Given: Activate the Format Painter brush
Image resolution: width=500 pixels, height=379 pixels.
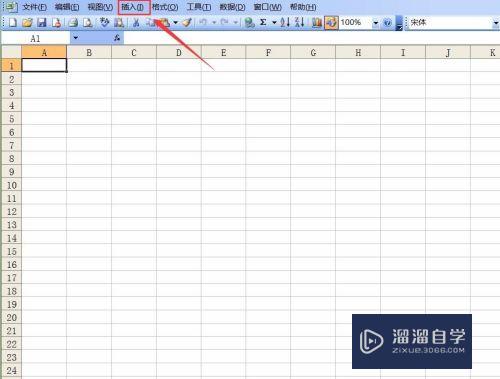Looking at the screenshot, I should click(x=187, y=23).
